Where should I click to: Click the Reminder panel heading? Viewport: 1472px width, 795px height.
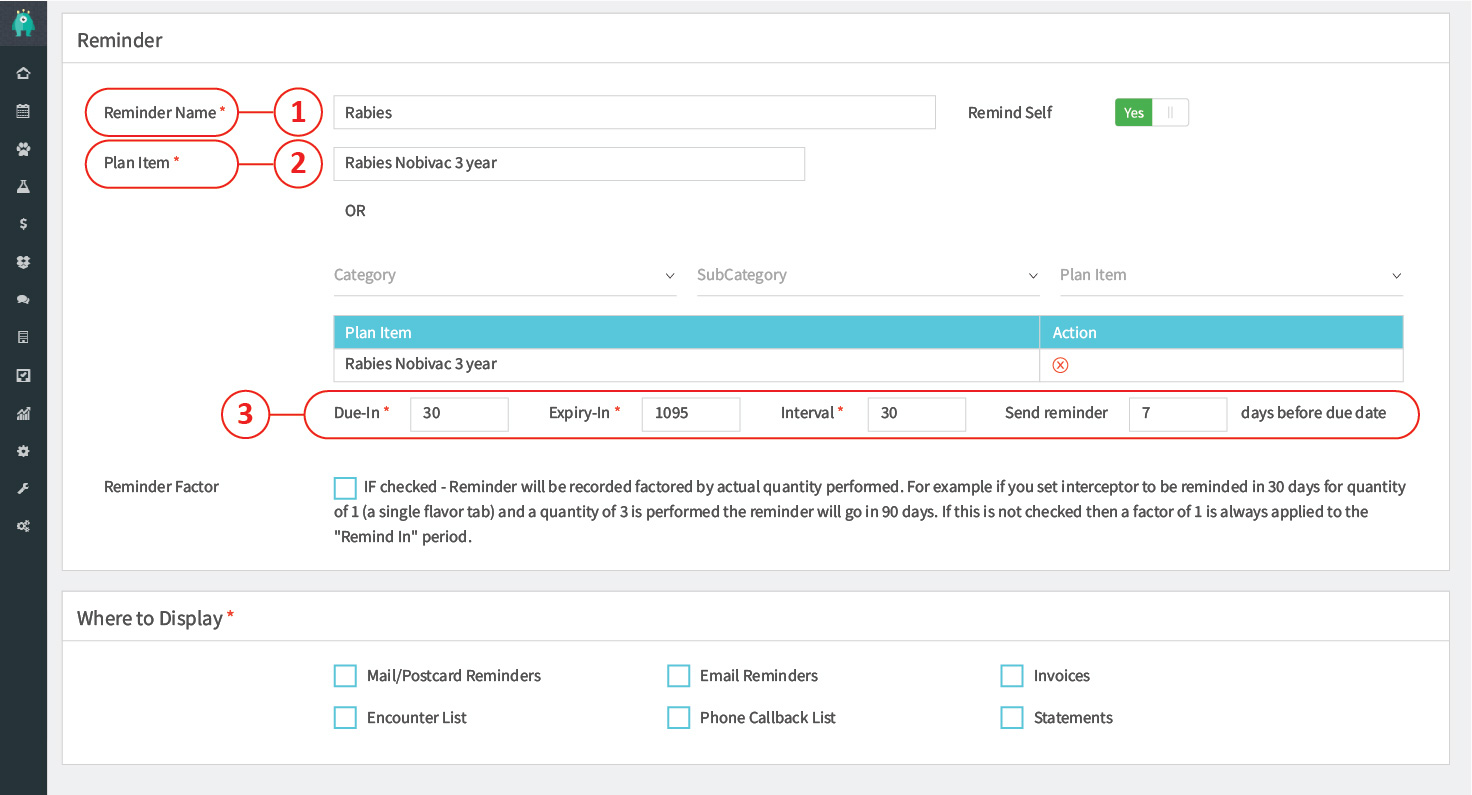pos(120,41)
